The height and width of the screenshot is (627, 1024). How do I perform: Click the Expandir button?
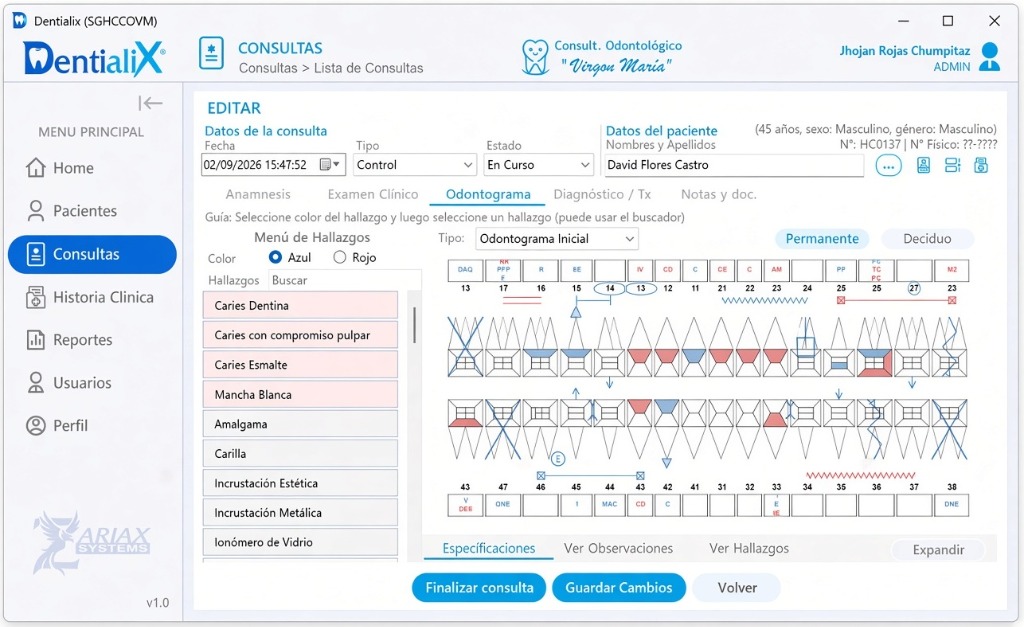click(938, 550)
